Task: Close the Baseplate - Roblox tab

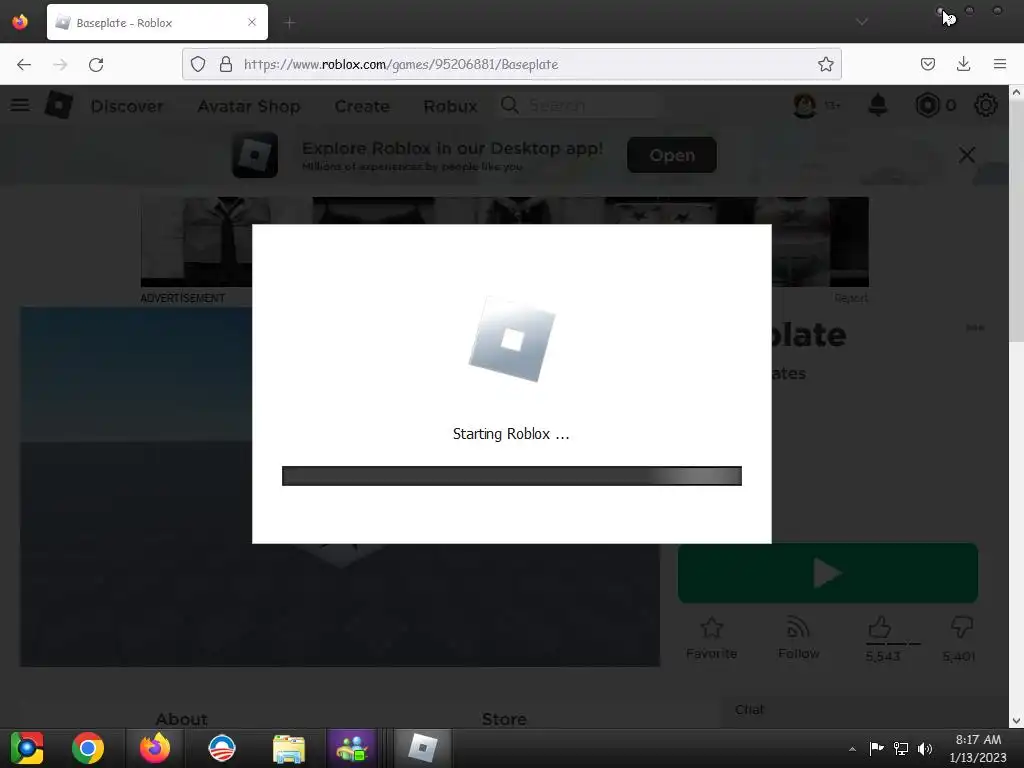Action: point(252,22)
